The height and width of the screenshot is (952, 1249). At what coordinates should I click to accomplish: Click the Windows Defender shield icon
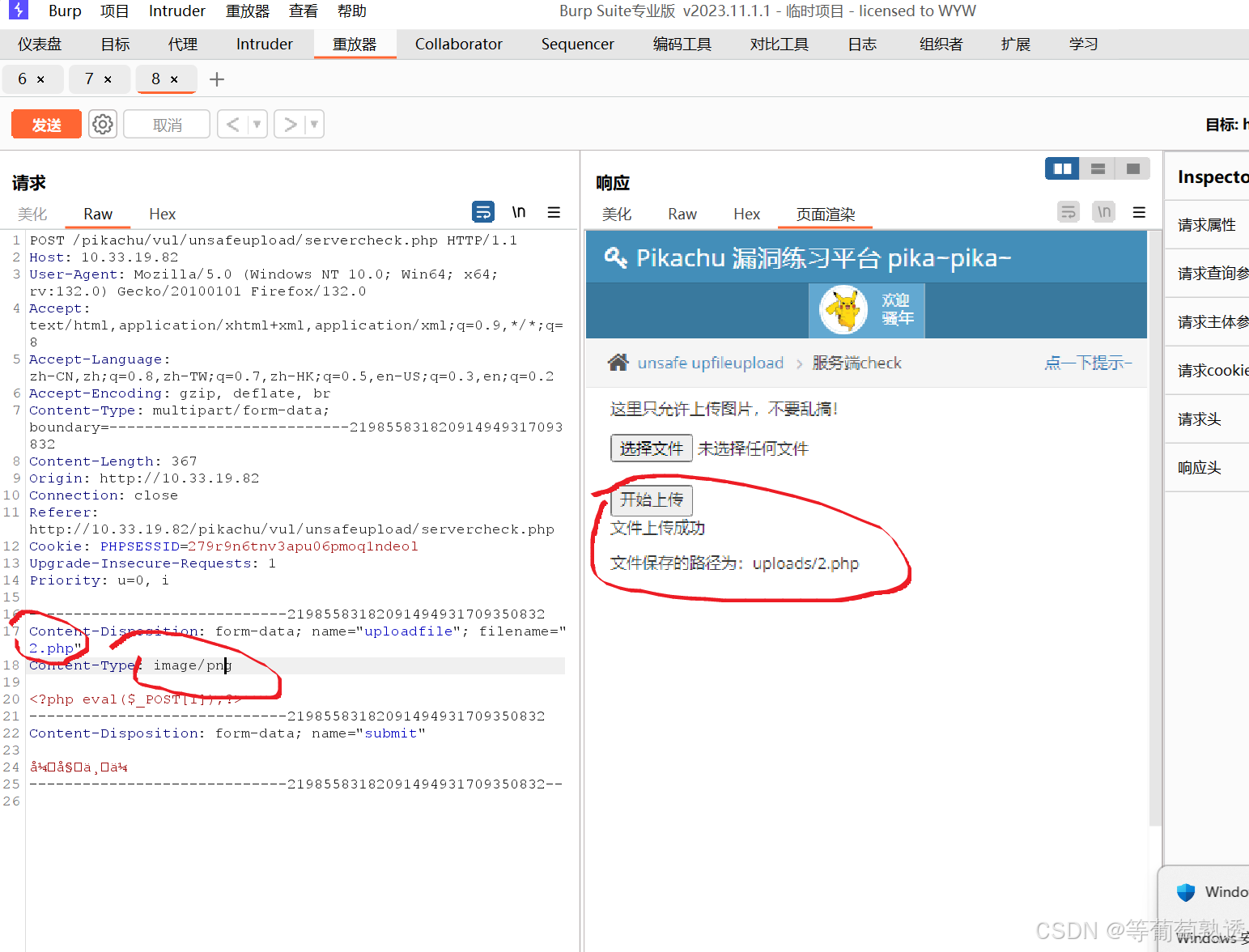coord(1186,892)
